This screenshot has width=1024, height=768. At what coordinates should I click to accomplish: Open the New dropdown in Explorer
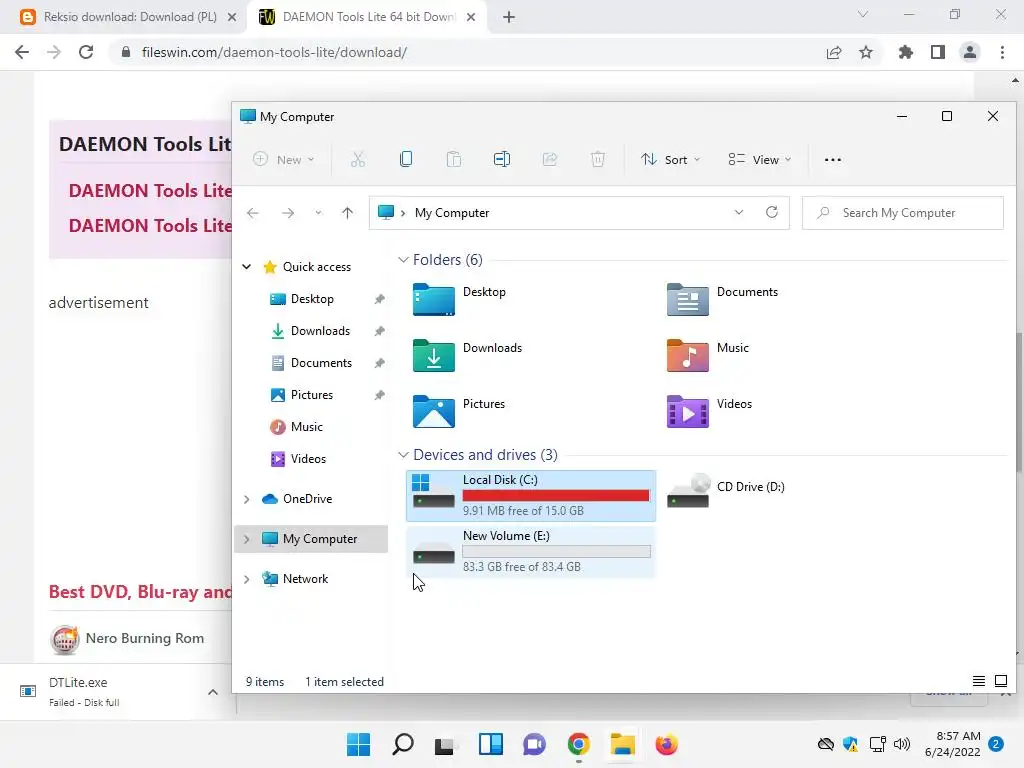[x=285, y=159]
